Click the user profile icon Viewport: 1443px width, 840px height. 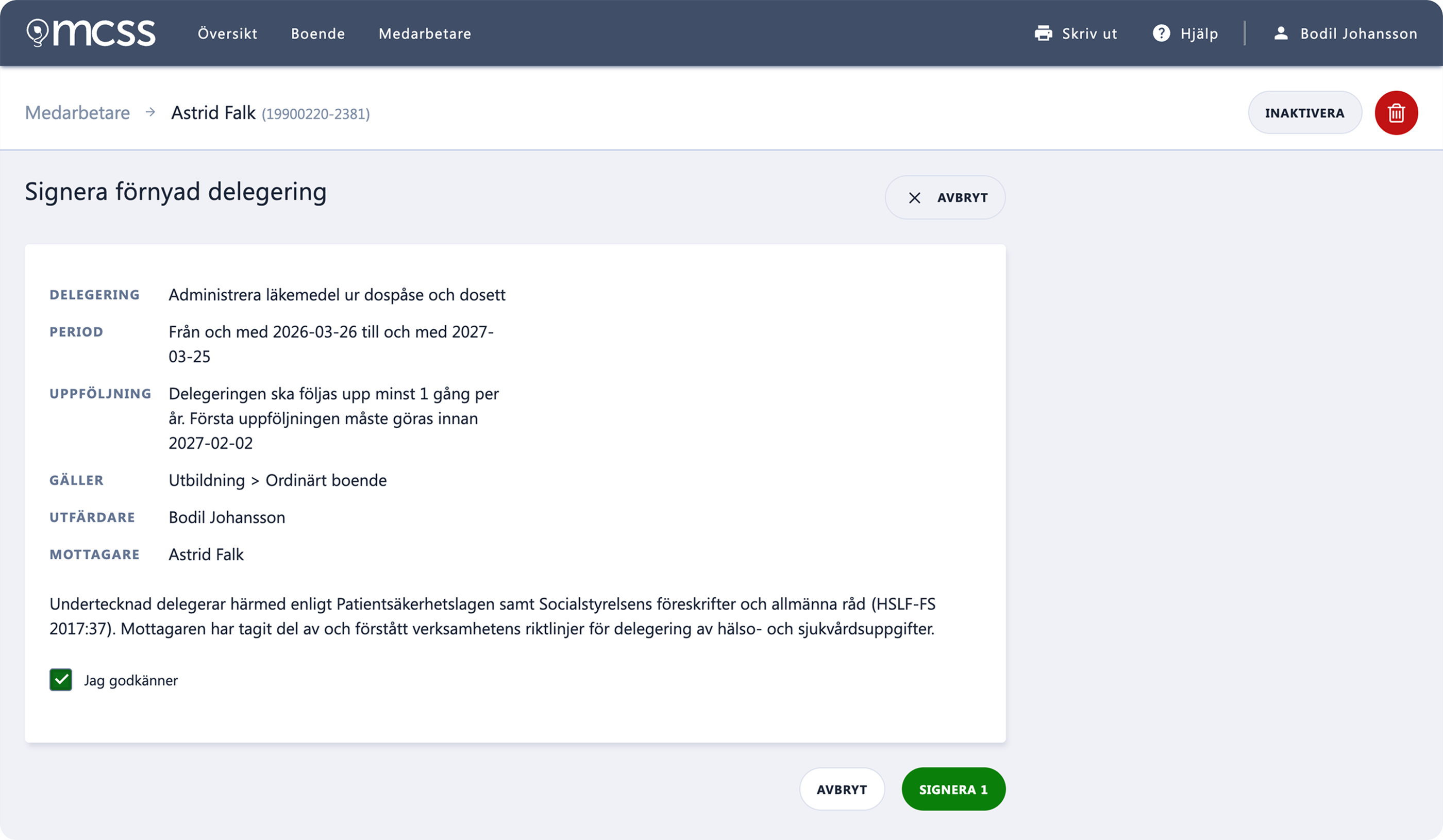tap(1281, 33)
